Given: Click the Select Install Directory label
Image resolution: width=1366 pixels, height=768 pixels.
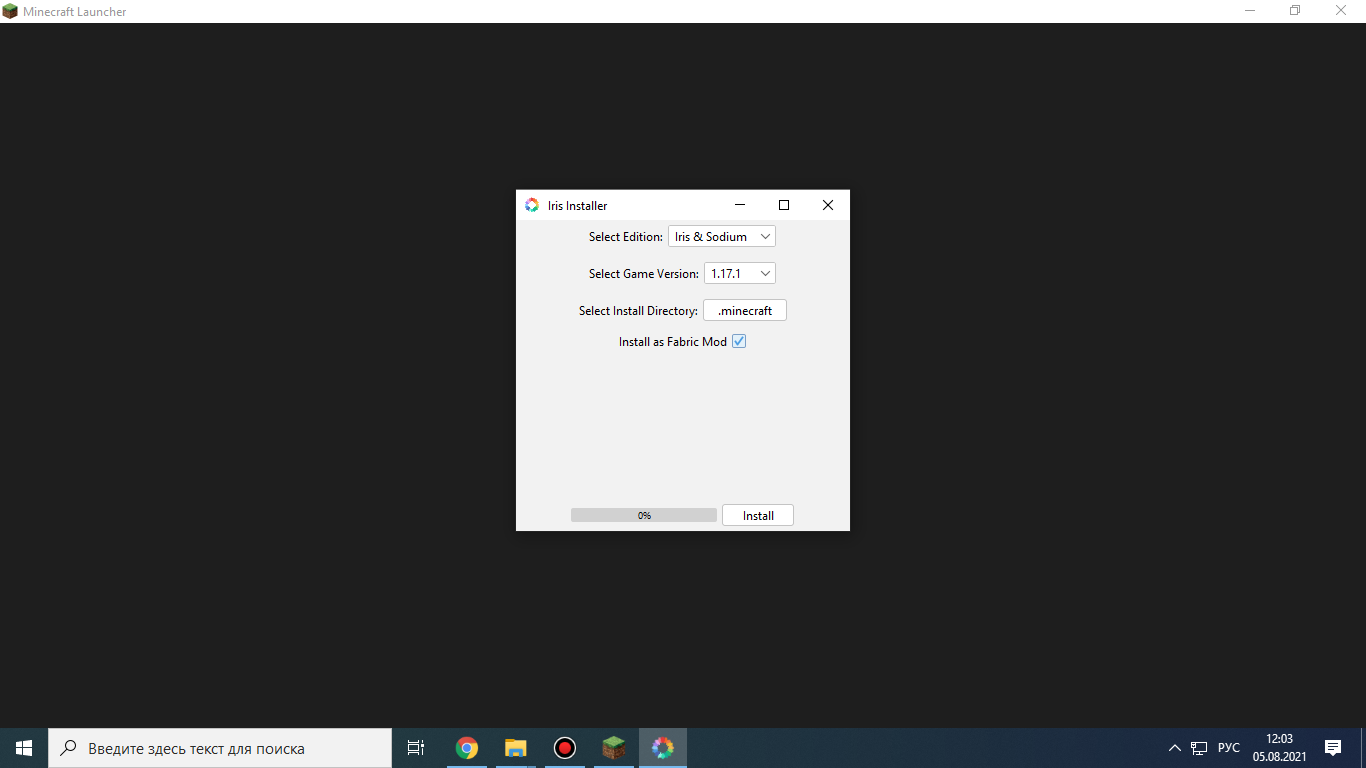Looking at the screenshot, I should click(x=638, y=311).
